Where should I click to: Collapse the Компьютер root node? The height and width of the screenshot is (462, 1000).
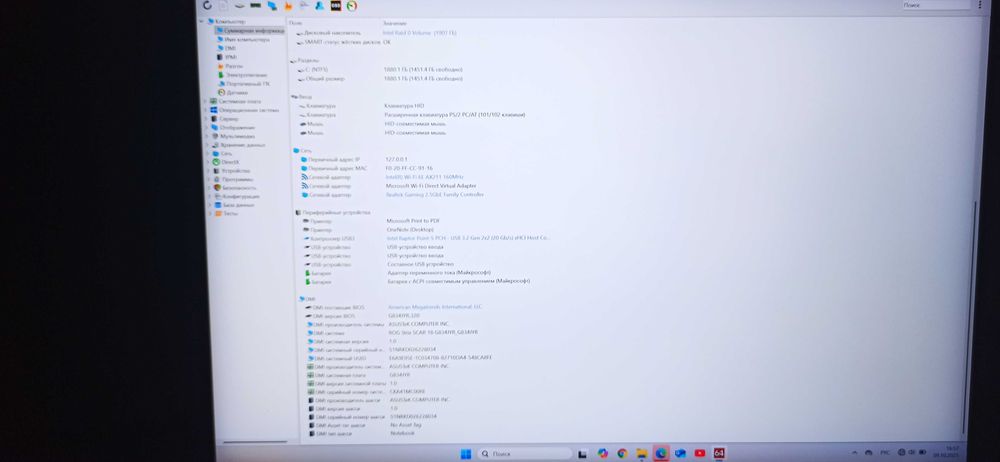pyautogui.click(x=202, y=21)
